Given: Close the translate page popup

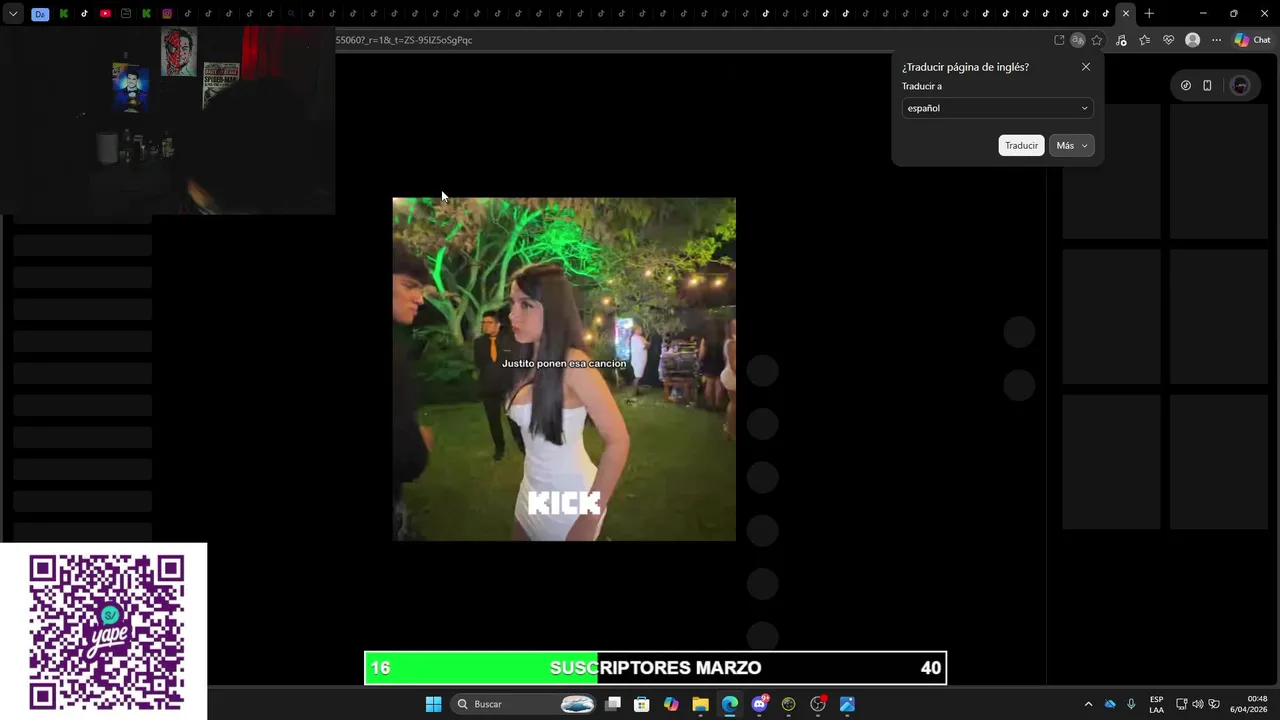Looking at the screenshot, I should pos(1086,67).
